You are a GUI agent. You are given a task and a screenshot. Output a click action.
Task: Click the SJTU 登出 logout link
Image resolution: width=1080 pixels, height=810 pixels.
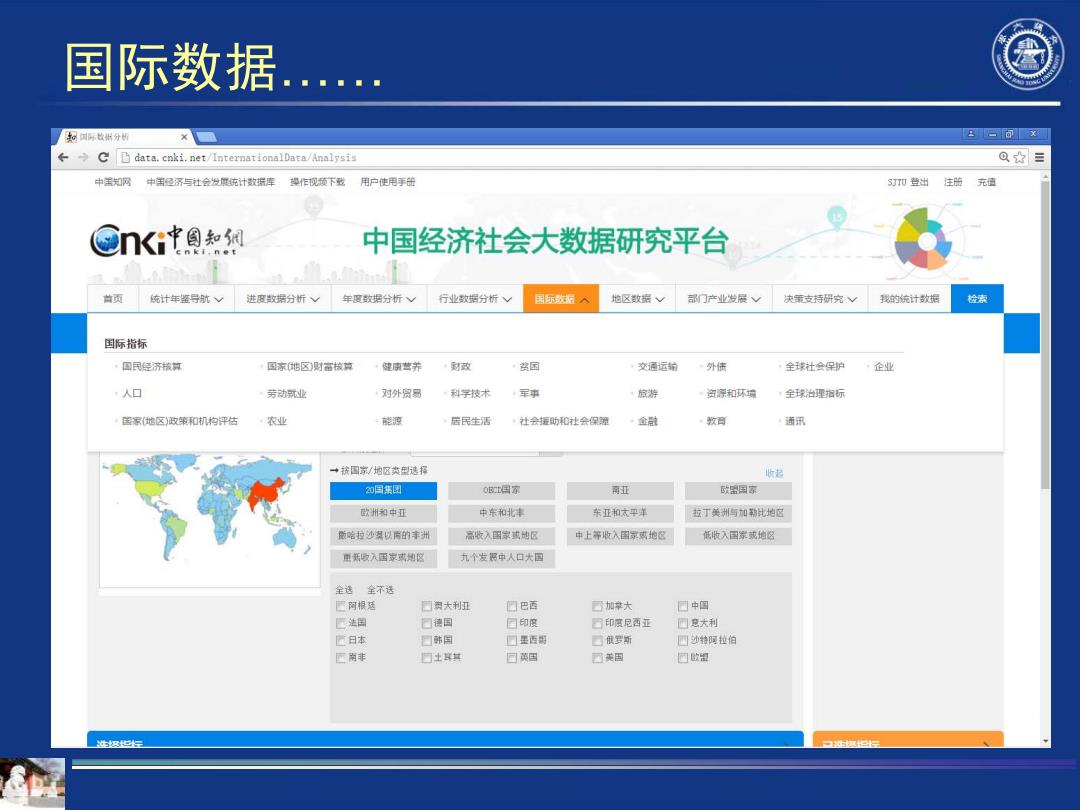point(908,182)
